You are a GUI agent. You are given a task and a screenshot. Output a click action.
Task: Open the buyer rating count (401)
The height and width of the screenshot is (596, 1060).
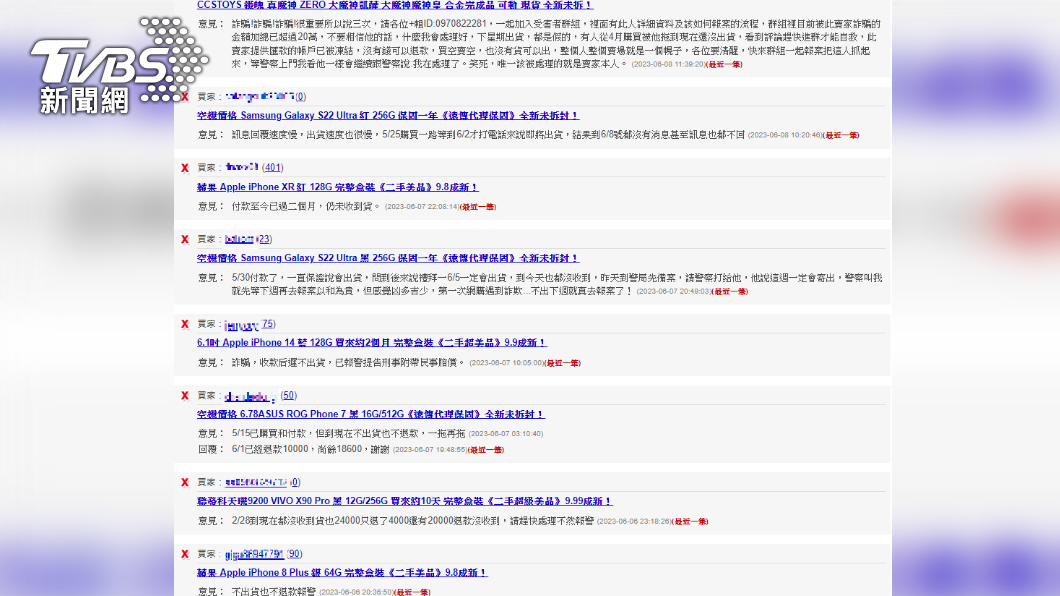point(272,168)
